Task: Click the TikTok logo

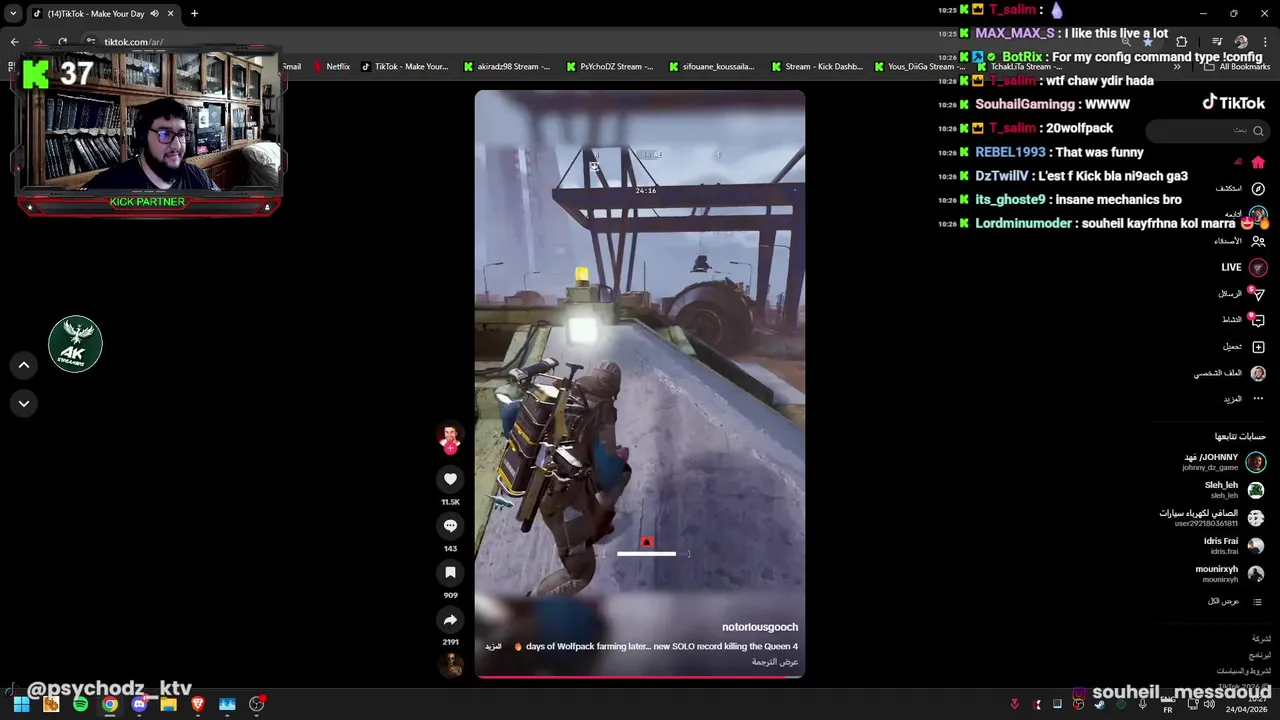Action: tap(1233, 102)
